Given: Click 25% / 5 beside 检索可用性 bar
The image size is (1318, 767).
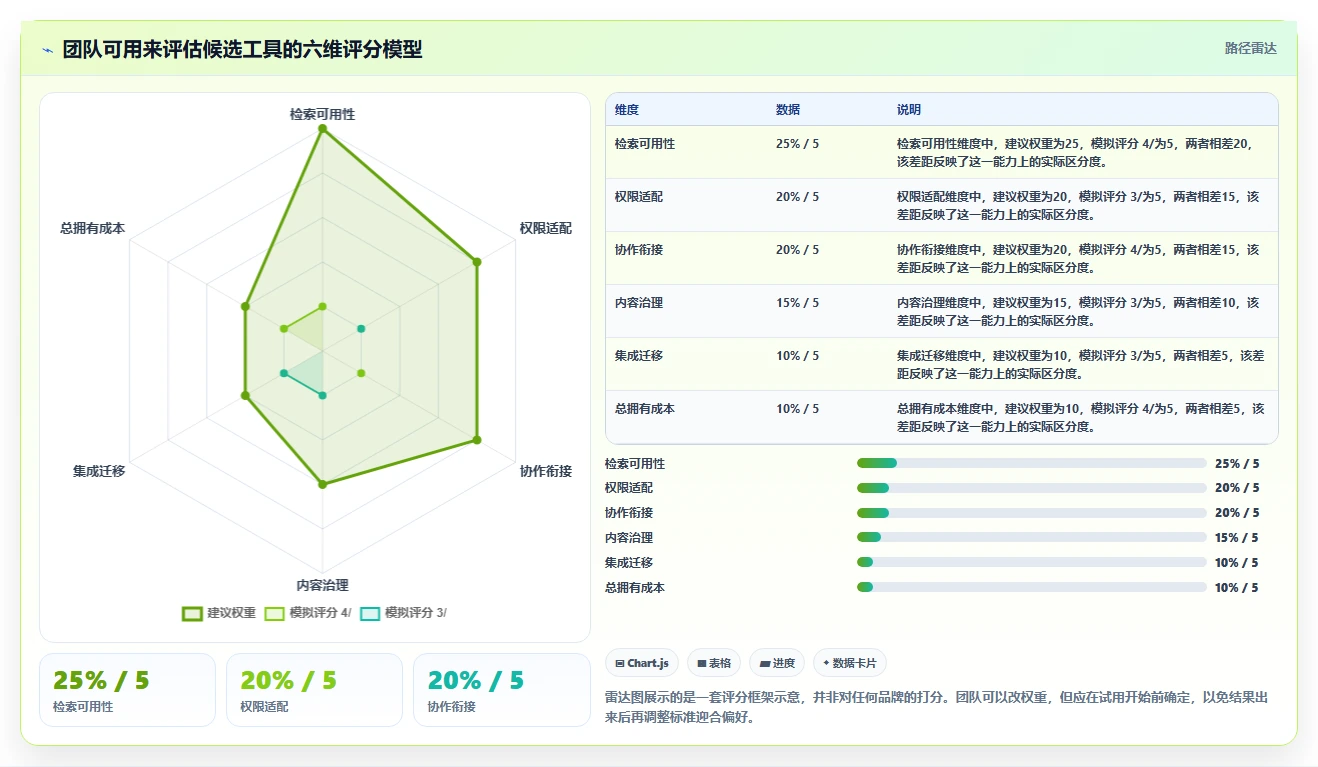Looking at the screenshot, I should pyautogui.click(x=1237, y=464).
